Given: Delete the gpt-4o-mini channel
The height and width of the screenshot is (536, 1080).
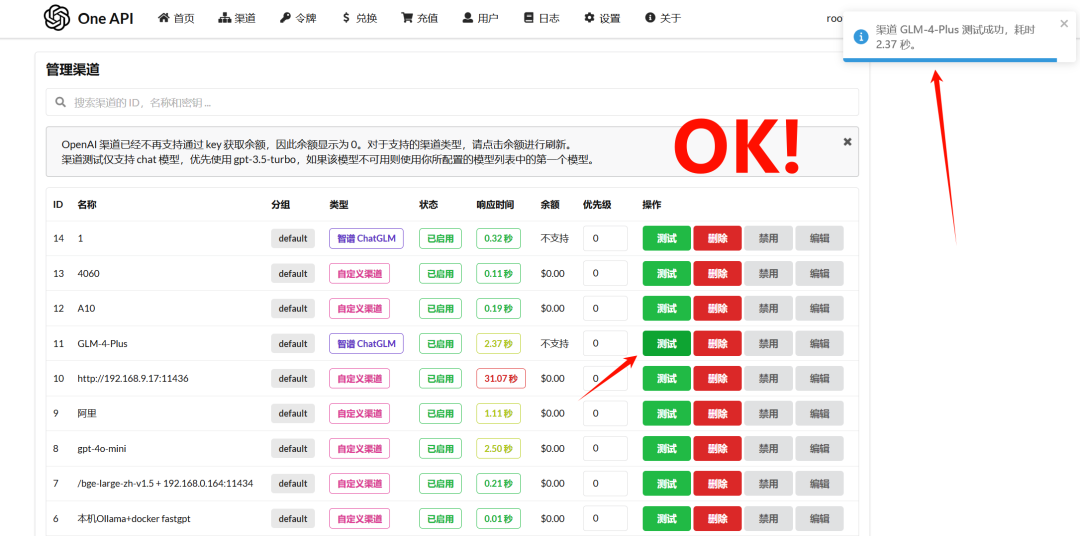Looking at the screenshot, I should pos(717,449).
